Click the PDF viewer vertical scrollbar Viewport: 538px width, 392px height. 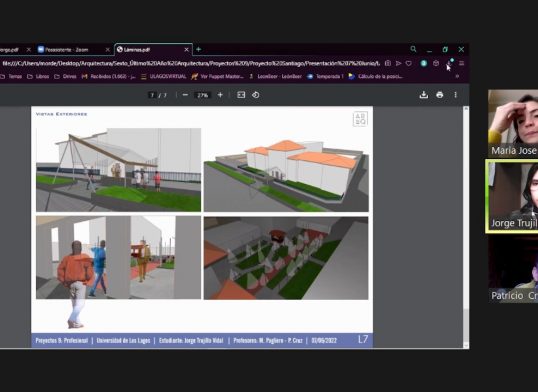[466, 227]
